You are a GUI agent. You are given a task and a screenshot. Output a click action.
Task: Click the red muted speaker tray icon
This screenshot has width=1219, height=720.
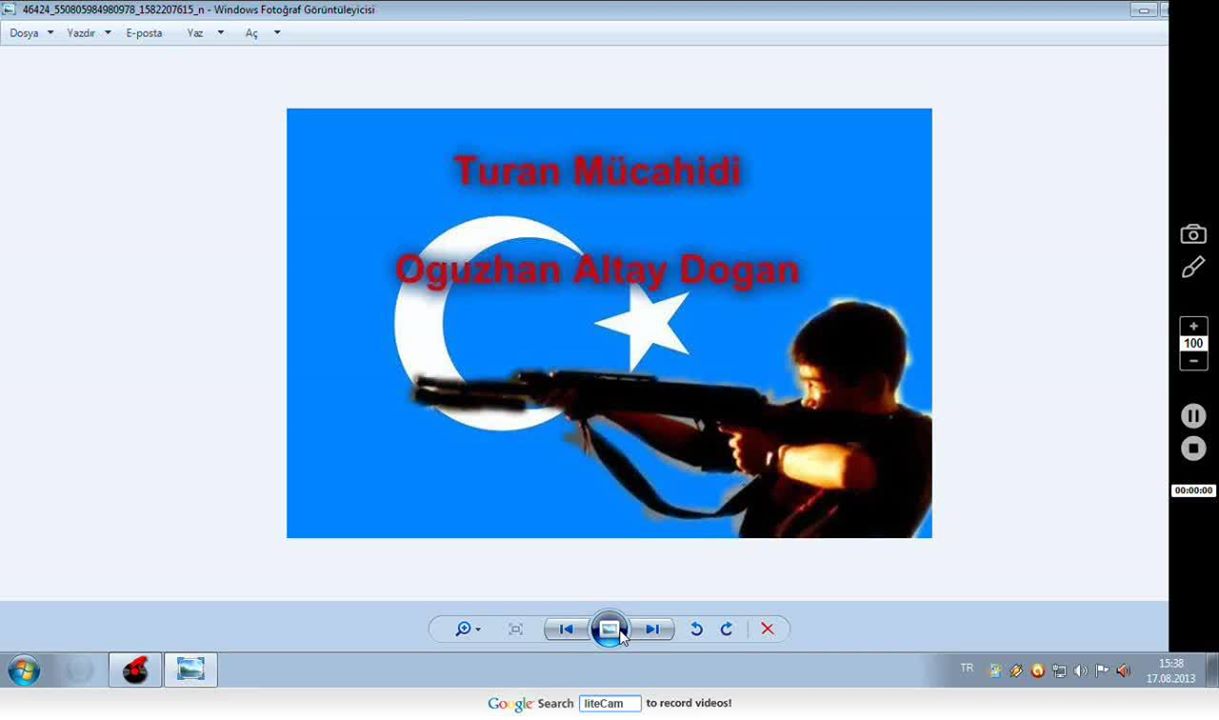[1123, 671]
